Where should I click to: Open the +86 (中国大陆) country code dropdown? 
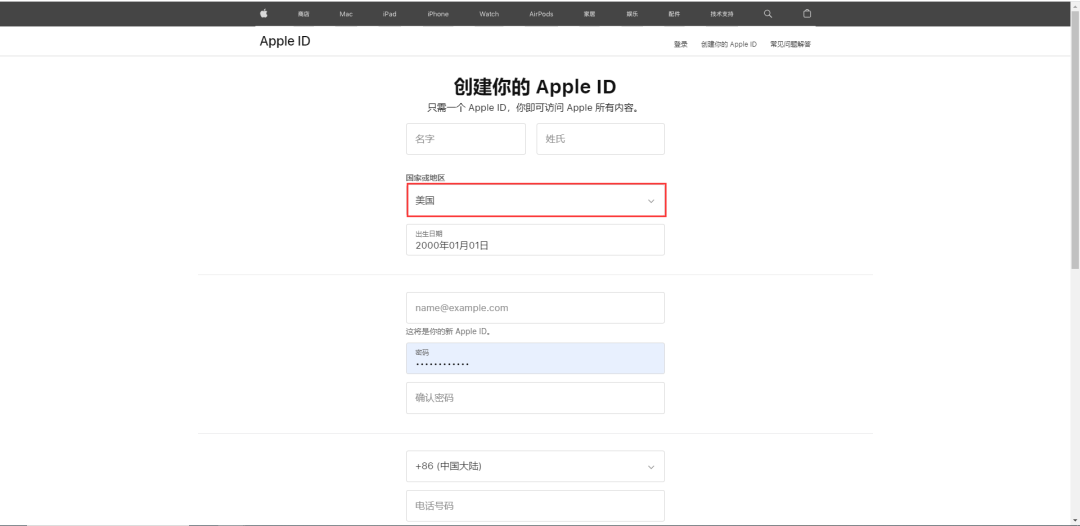(535, 466)
